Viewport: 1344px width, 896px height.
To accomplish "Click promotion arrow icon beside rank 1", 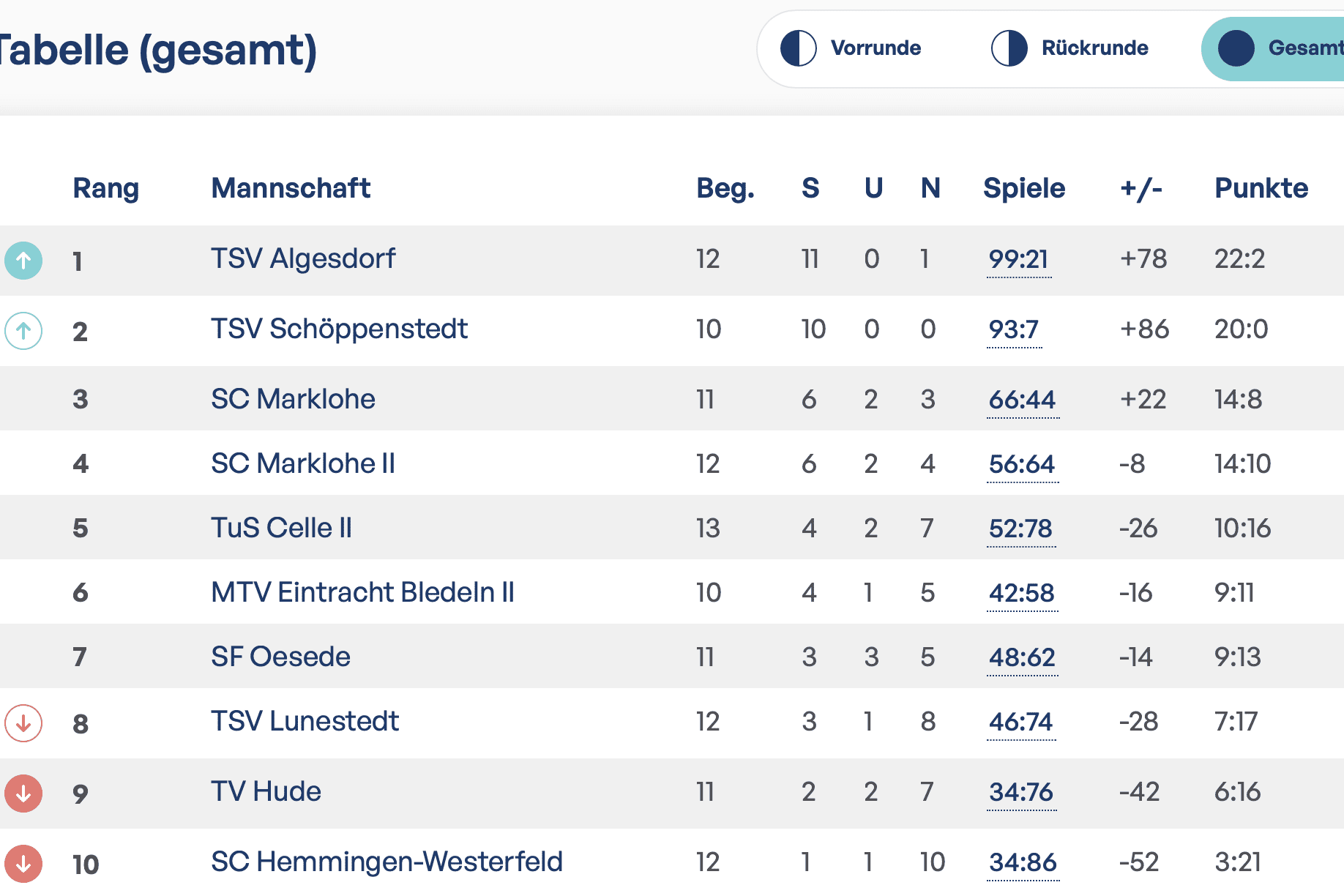I will (23, 261).
